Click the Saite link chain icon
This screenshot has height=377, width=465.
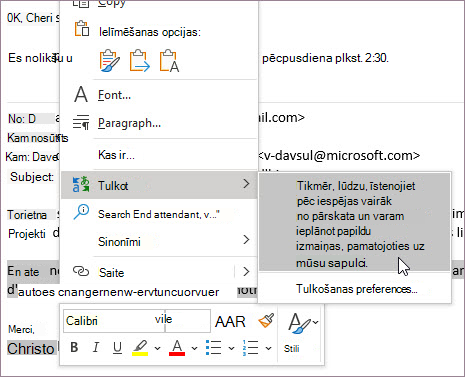pyautogui.click(x=81, y=272)
